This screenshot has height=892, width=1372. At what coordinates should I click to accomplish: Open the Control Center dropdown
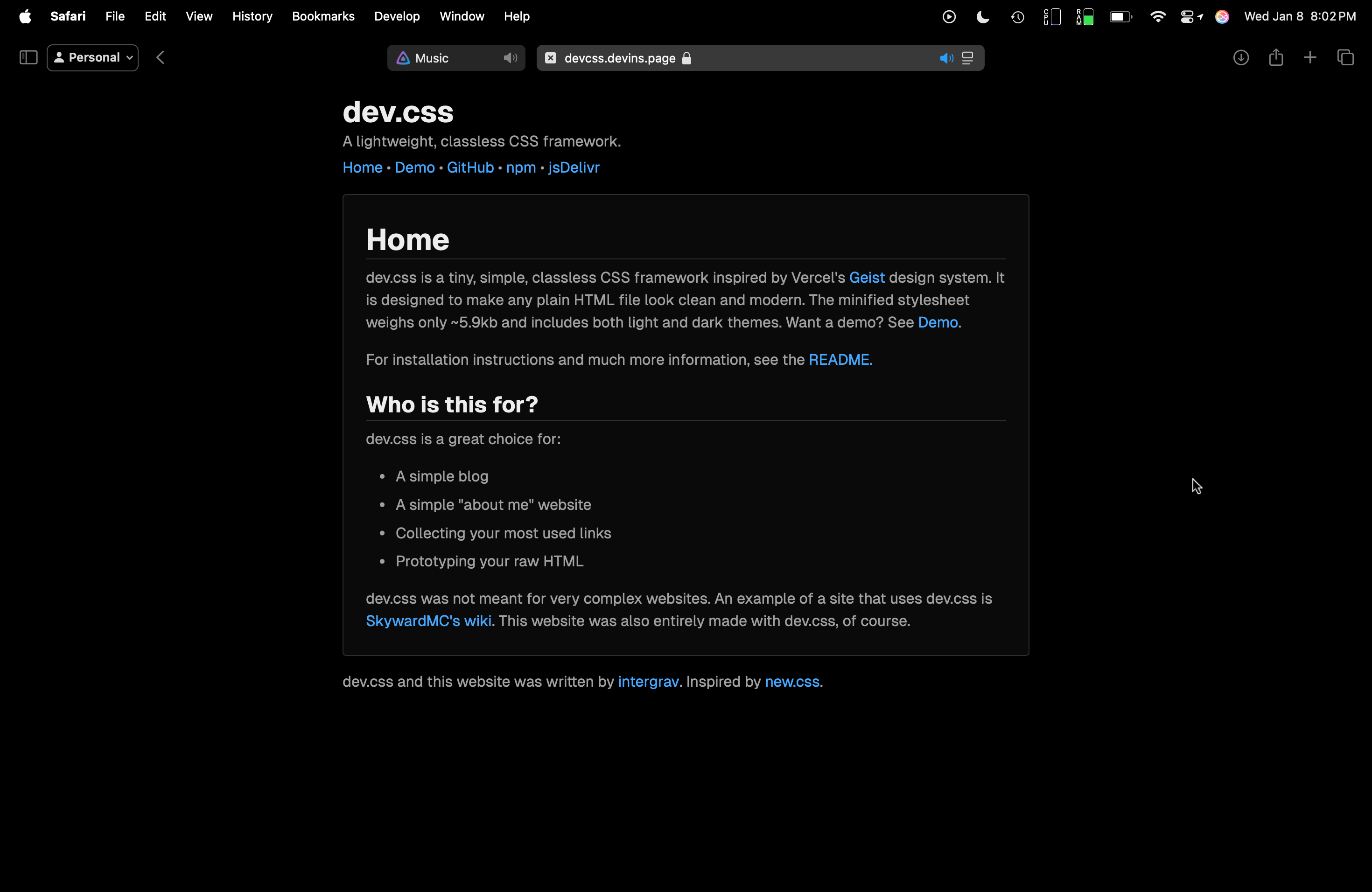[x=1191, y=17]
